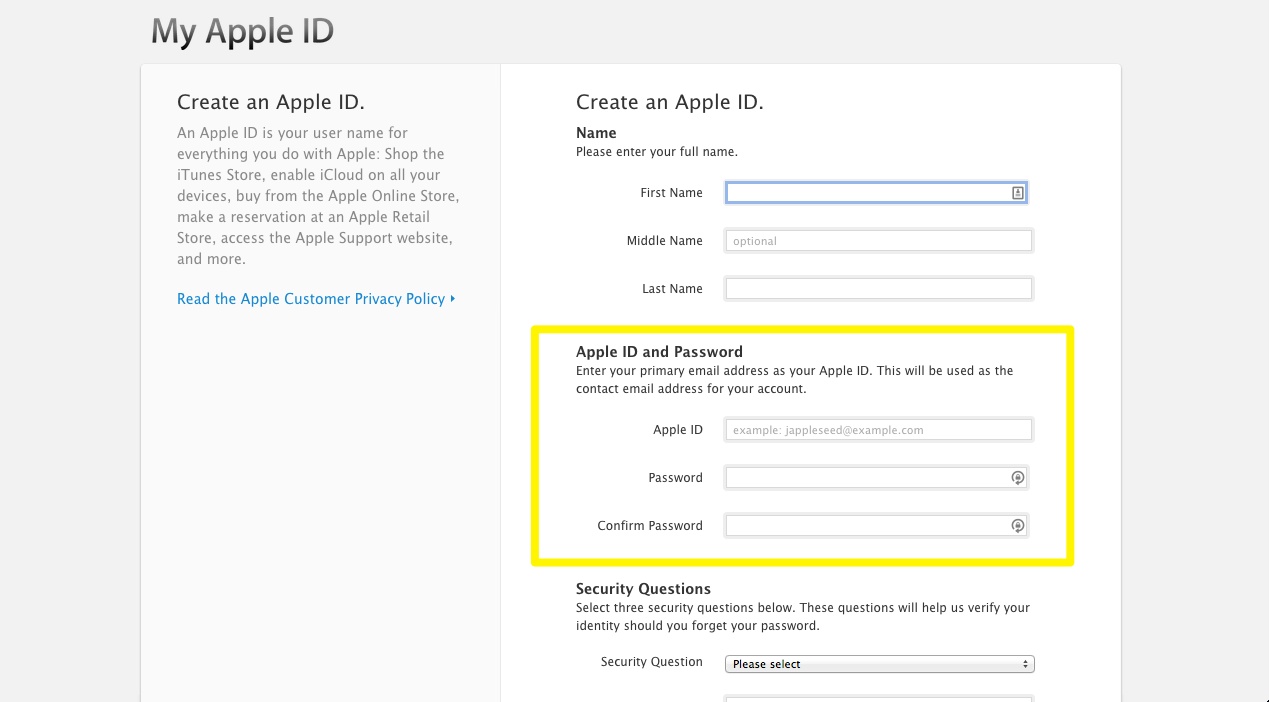Click the First Name label
This screenshot has height=702, width=1269.
[671, 193]
